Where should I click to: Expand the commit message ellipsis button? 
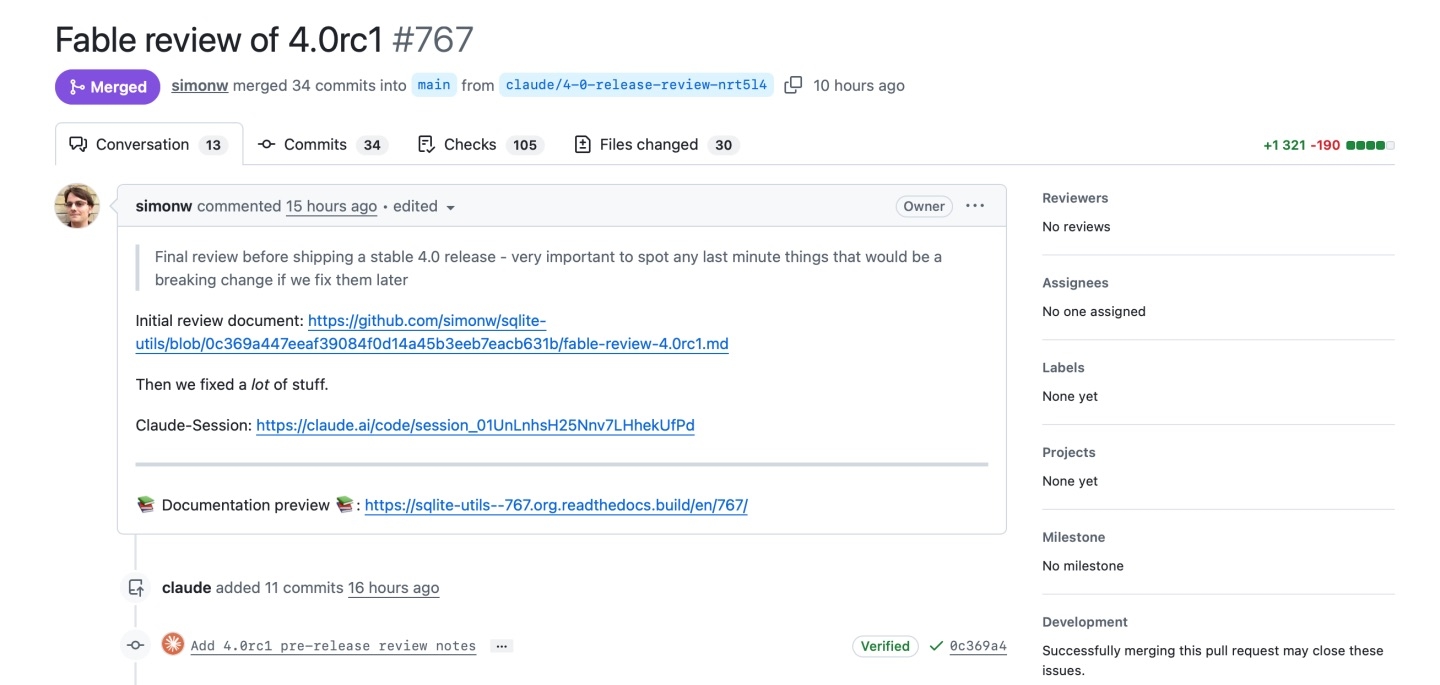[503, 646]
